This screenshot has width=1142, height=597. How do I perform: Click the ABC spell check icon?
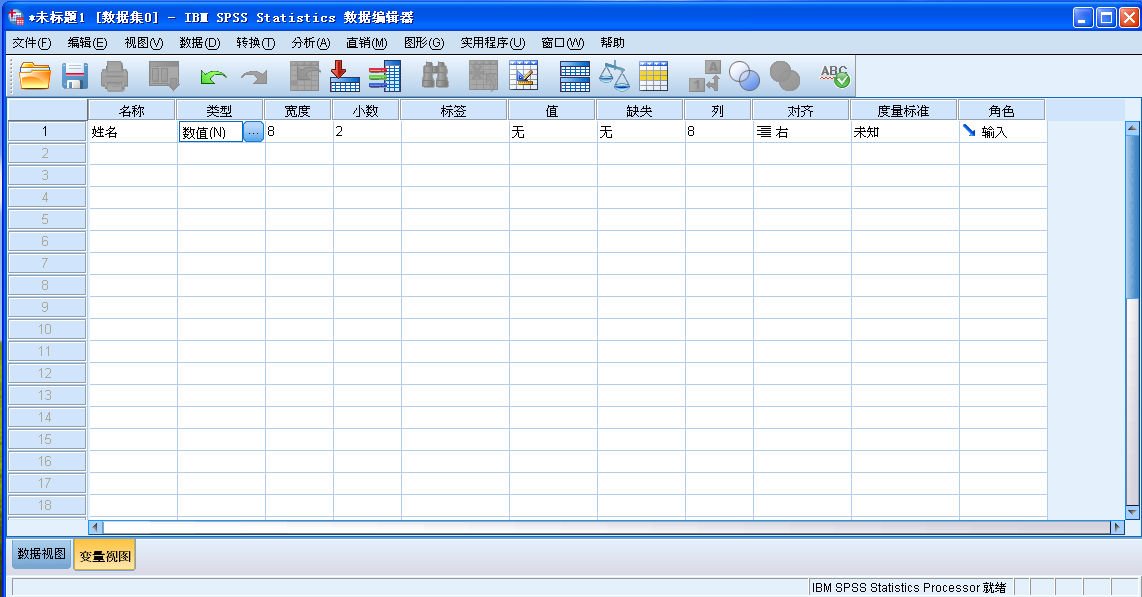coord(835,76)
